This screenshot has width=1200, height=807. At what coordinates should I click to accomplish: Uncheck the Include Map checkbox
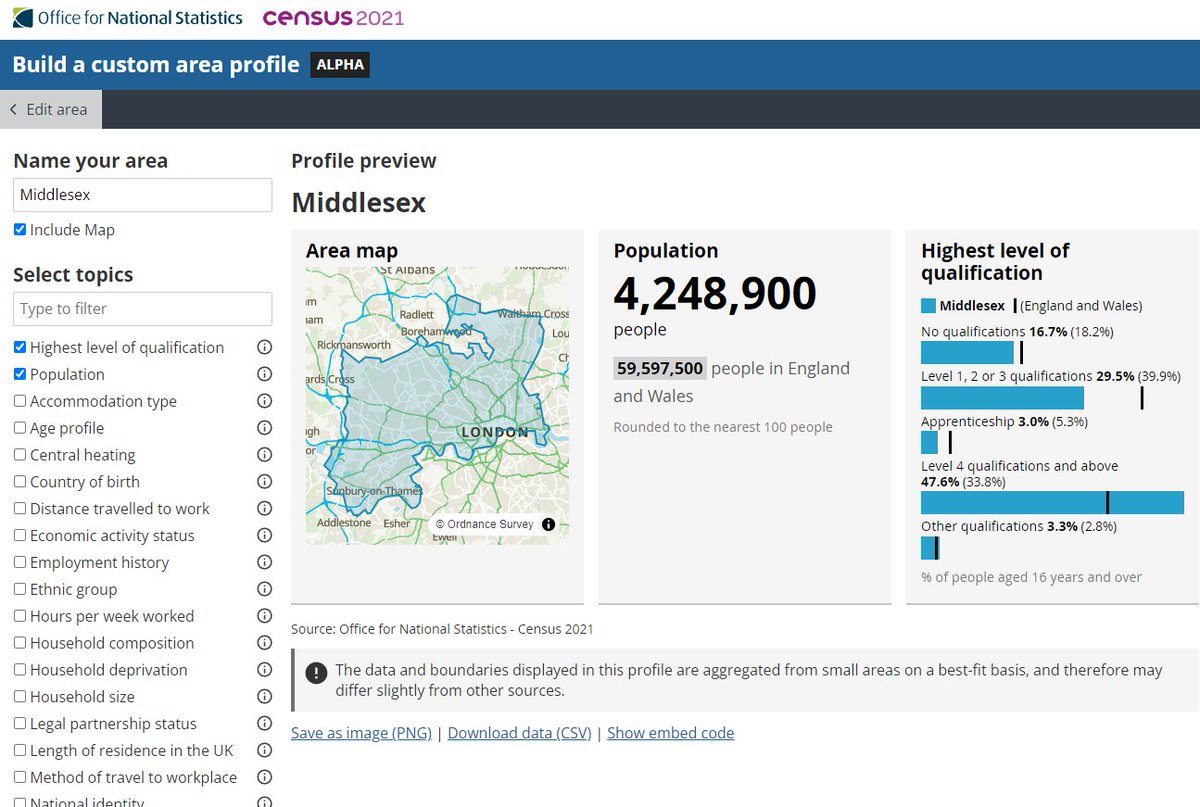pyautogui.click(x=21, y=229)
